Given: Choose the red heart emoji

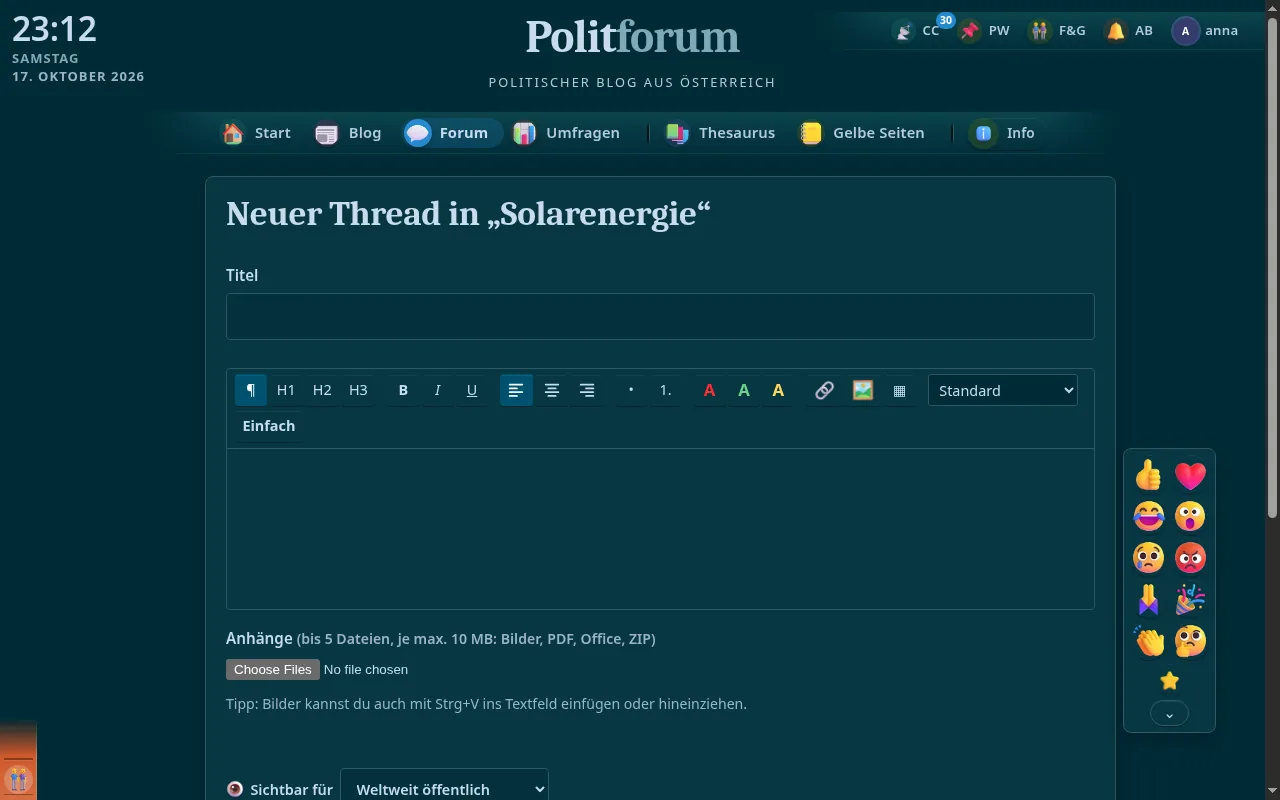Looking at the screenshot, I should coord(1190,475).
